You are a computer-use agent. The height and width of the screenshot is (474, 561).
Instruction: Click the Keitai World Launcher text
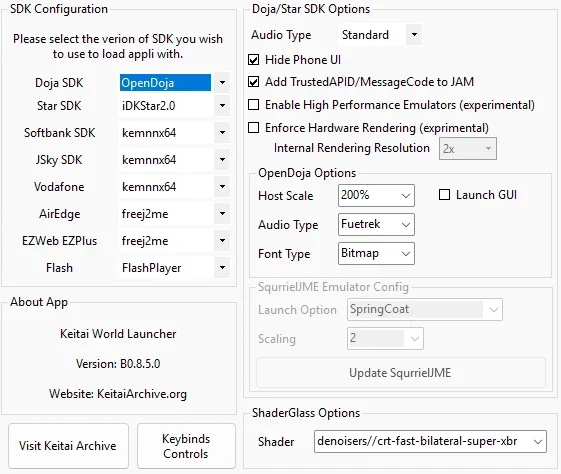(118, 334)
